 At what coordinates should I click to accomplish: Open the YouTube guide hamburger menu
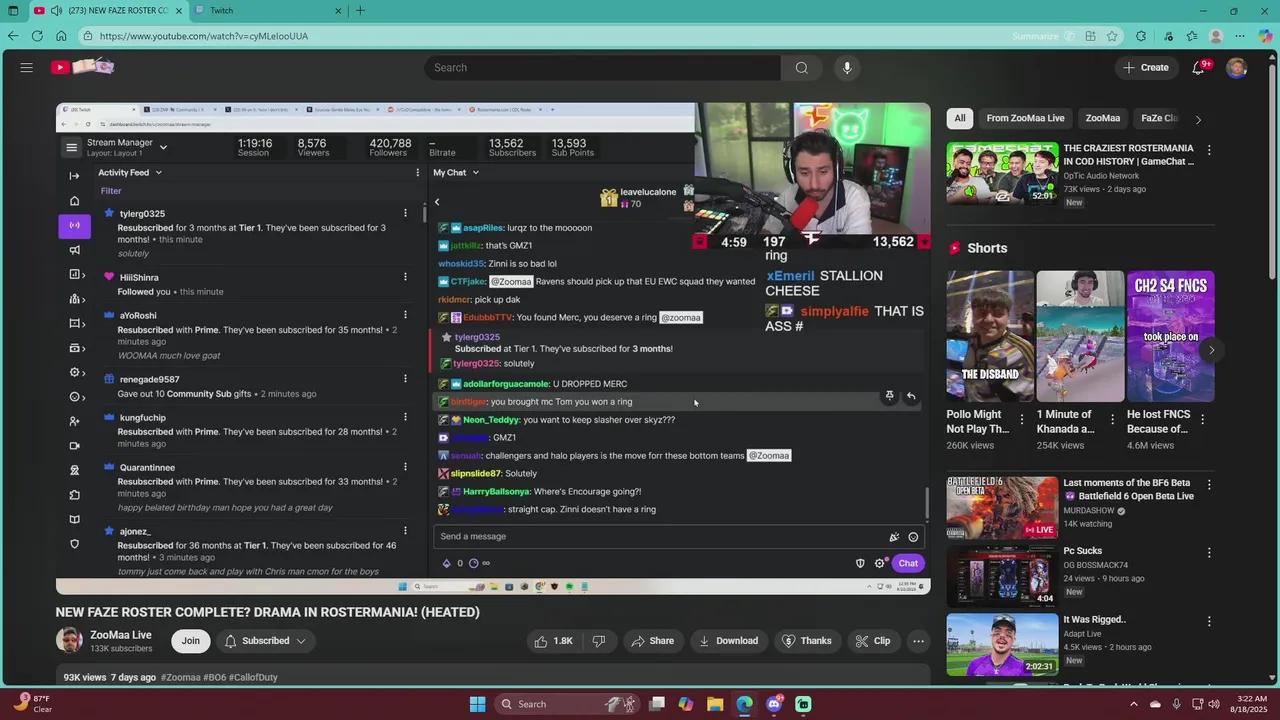tap(27, 67)
